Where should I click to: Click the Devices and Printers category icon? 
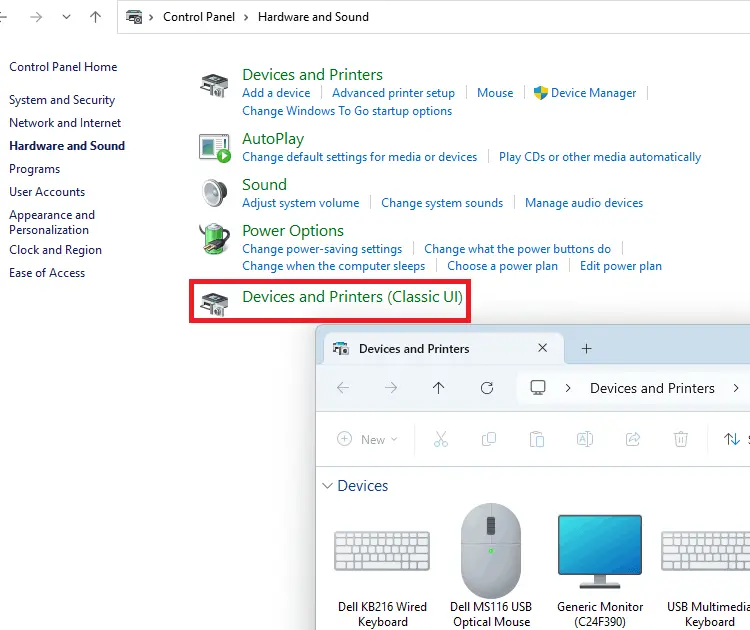pos(214,85)
